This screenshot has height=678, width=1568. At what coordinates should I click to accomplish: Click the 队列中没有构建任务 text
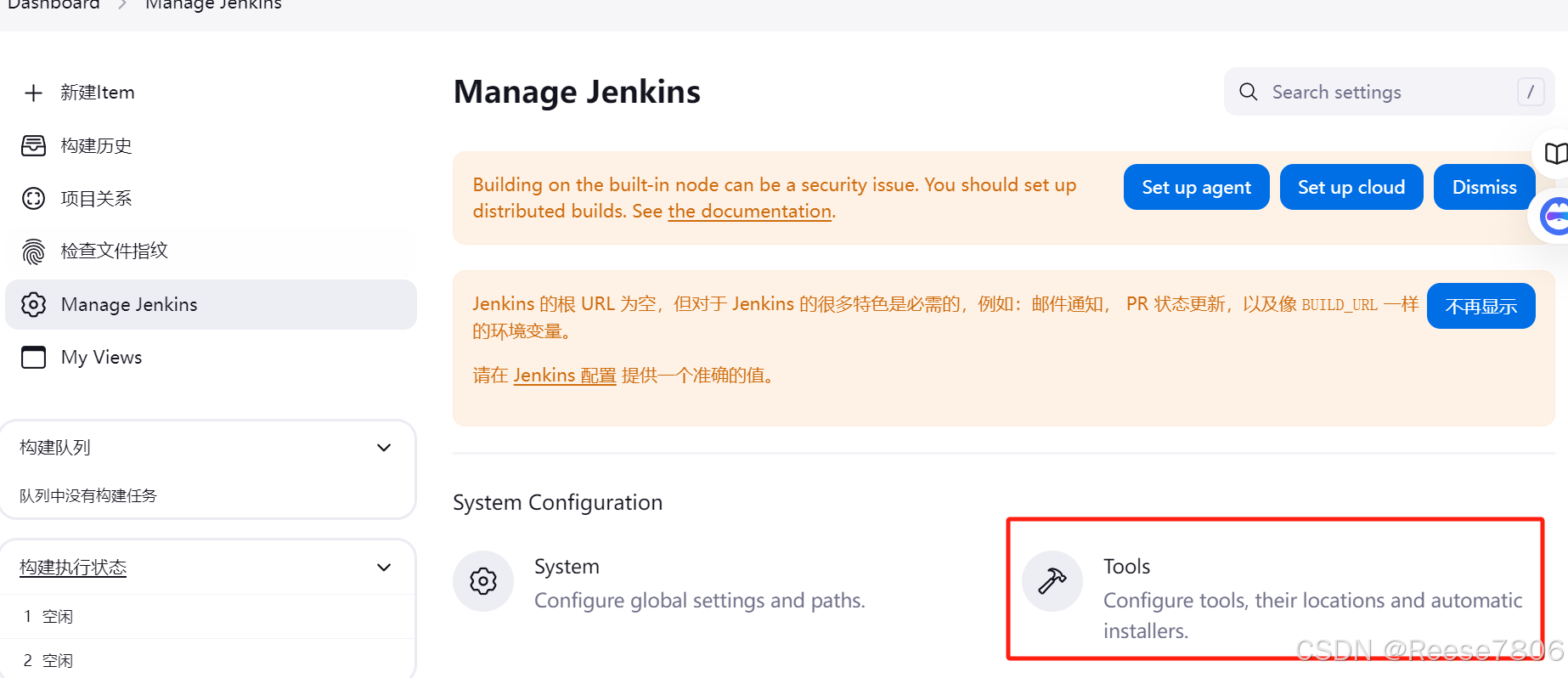pyautogui.click(x=88, y=496)
